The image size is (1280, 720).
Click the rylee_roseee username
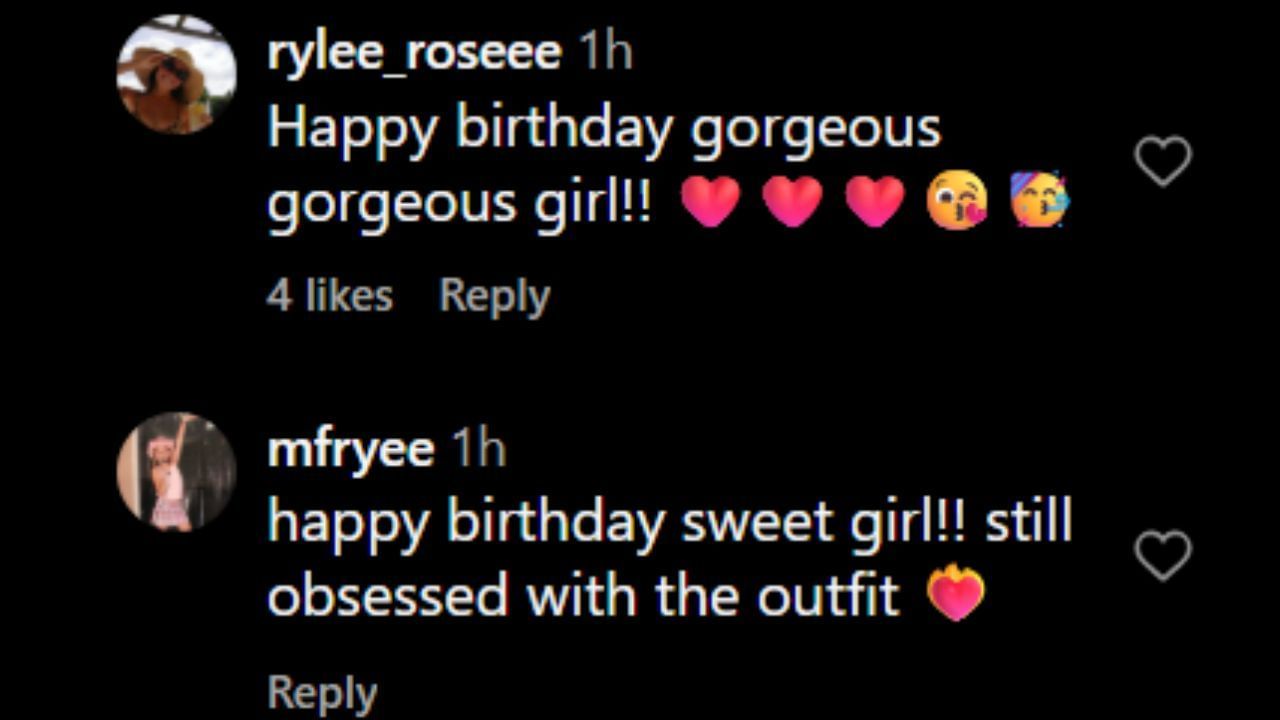414,51
